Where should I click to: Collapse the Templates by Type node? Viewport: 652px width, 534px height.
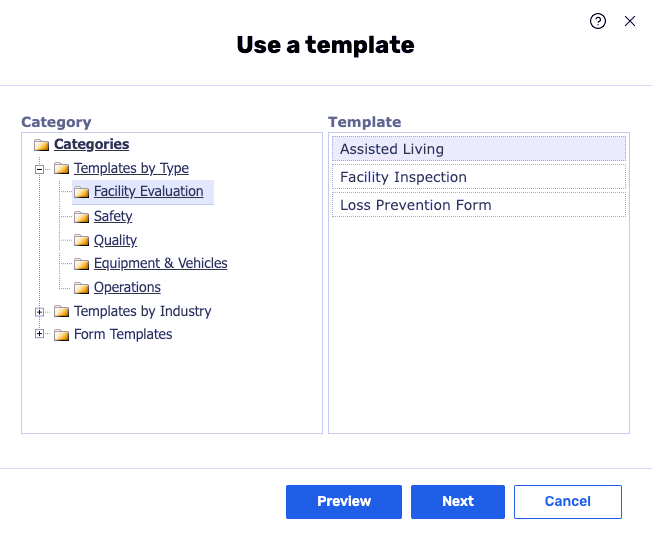pos(40,169)
